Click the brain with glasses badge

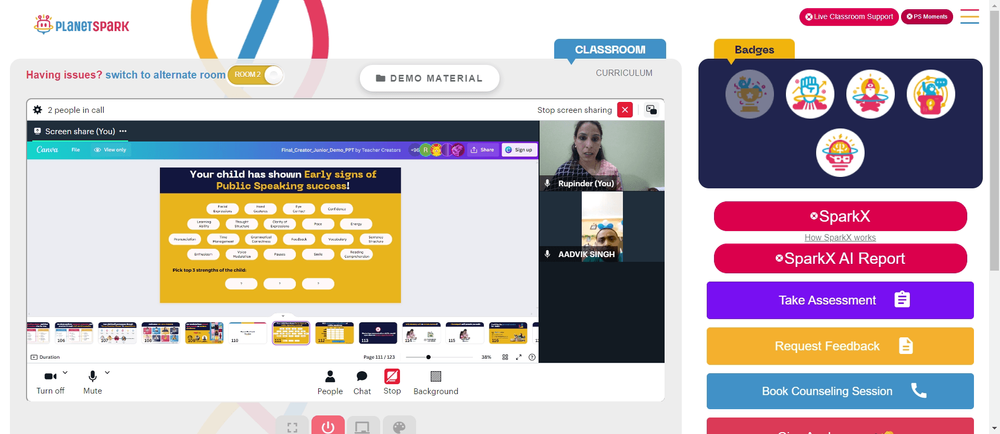840,153
